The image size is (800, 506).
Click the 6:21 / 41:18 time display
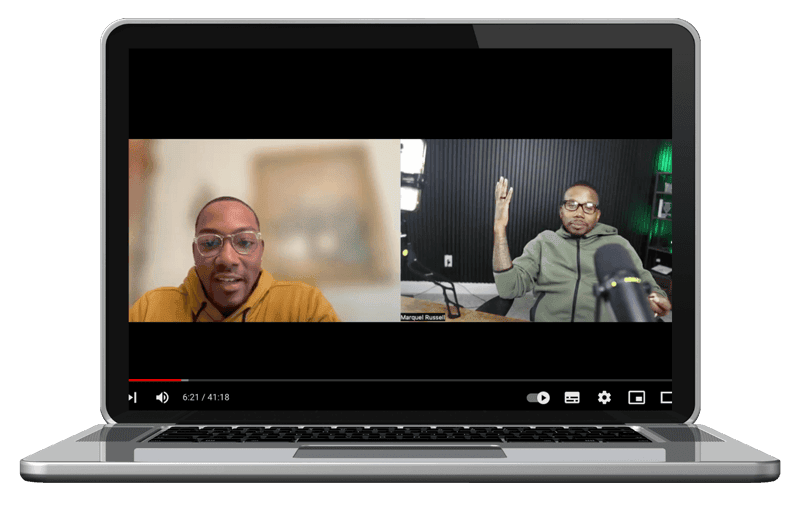(206, 397)
